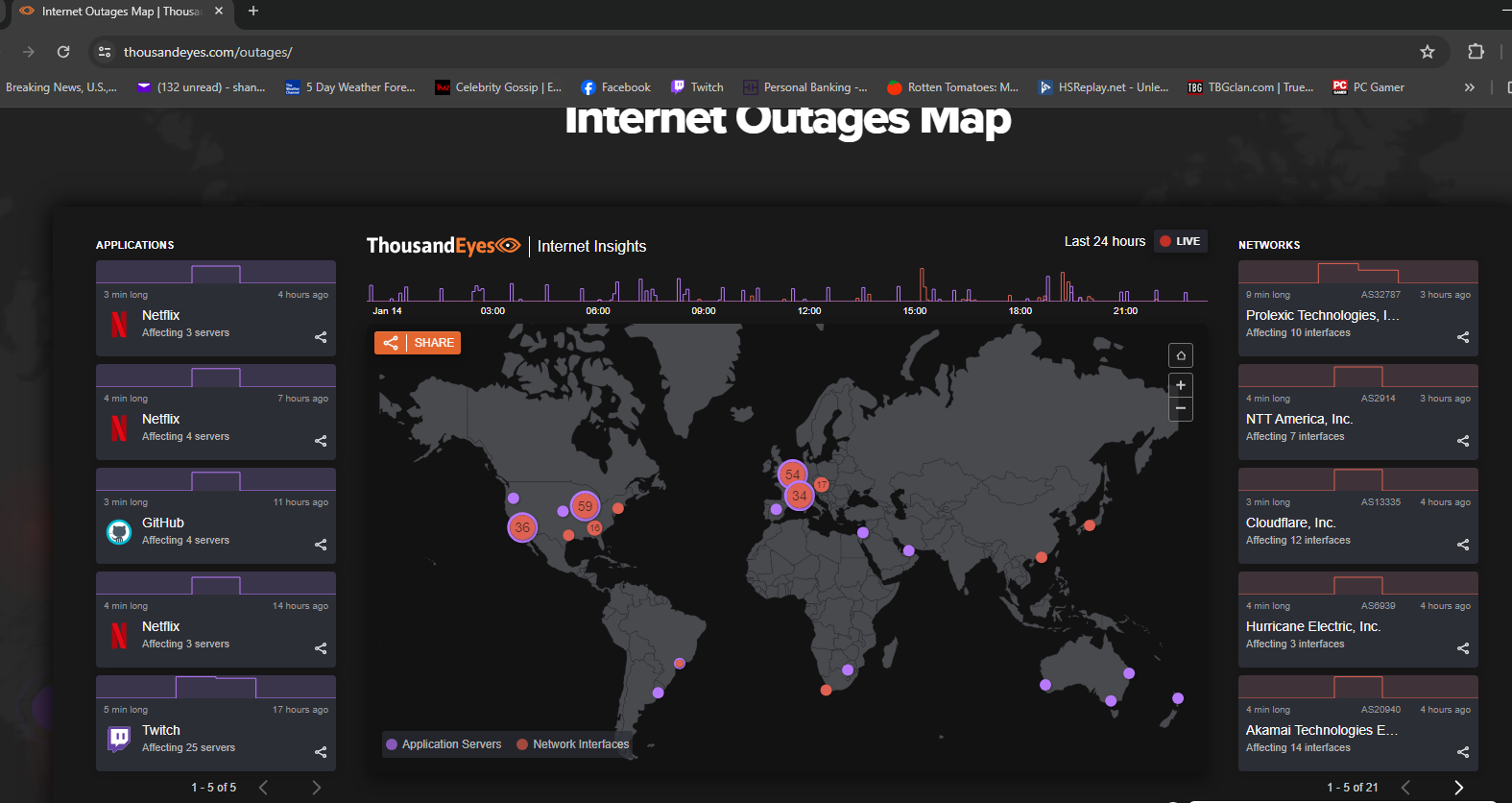Go to previous page of networks
Image resolution: width=1512 pixels, height=803 pixels.
pyautogui.click(x=1405, y=788)
